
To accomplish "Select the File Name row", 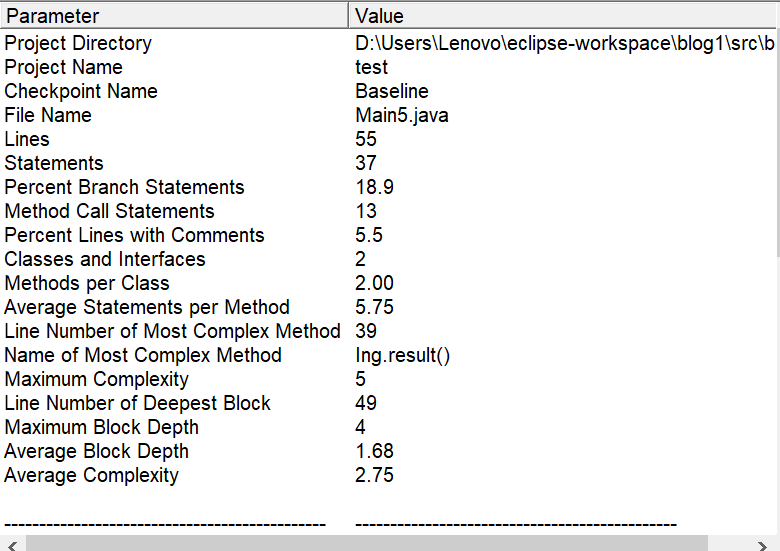I will pos(388,115).
